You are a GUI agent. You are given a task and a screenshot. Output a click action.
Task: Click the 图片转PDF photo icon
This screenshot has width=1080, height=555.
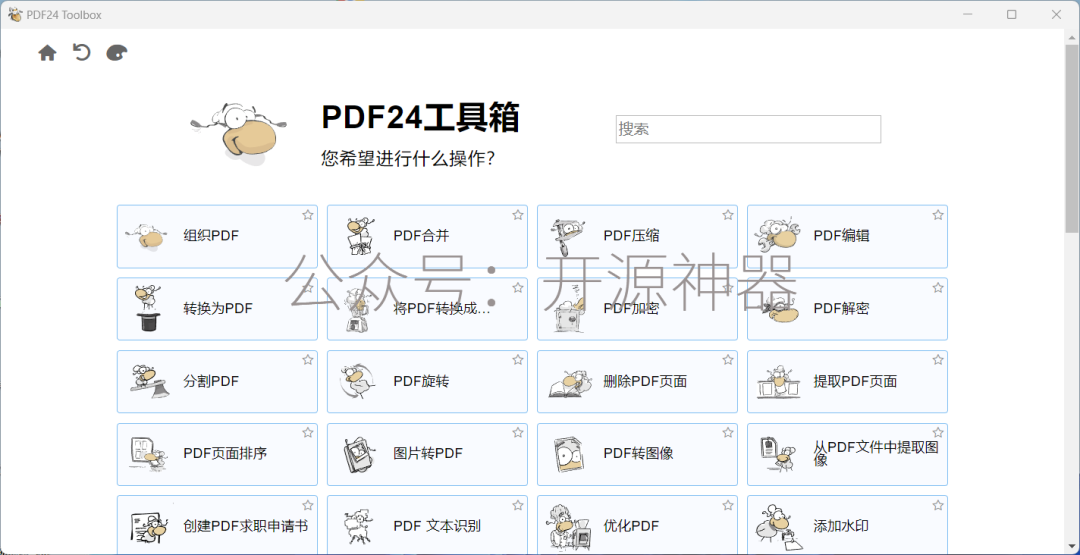click(x=360, y=454)
